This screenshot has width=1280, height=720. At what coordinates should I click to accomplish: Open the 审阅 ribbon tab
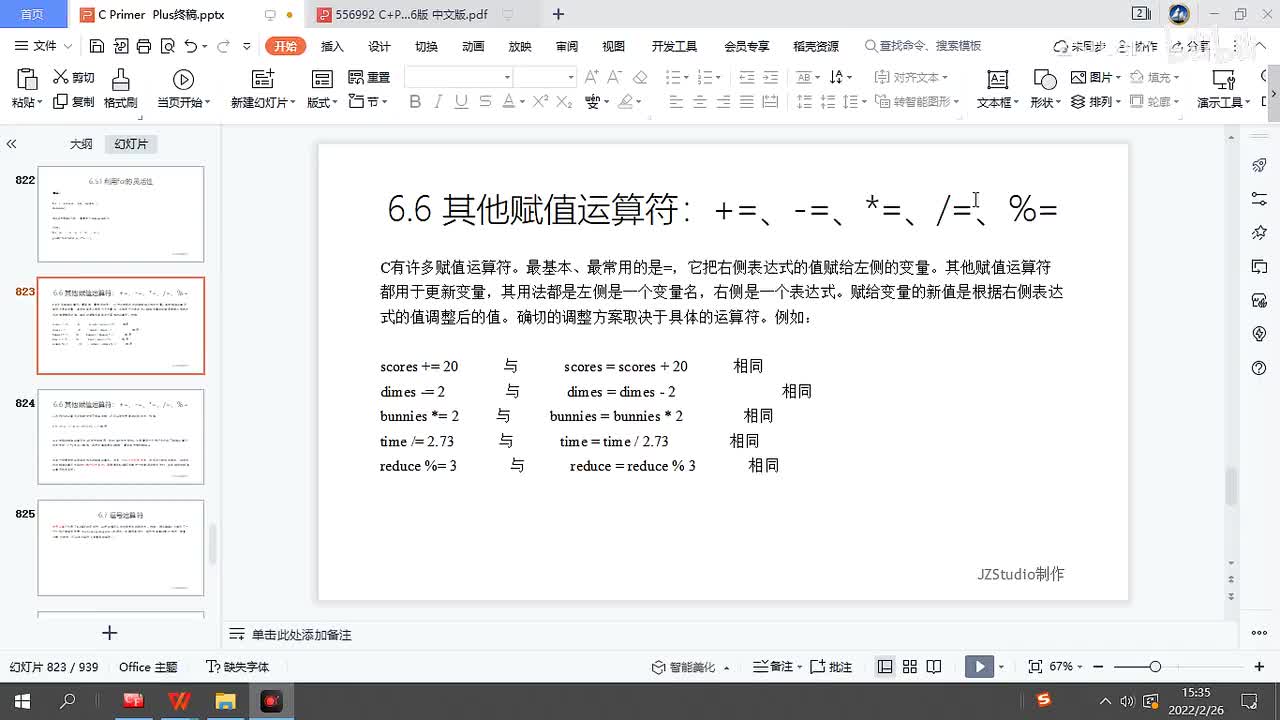click(x=567, y=46)
